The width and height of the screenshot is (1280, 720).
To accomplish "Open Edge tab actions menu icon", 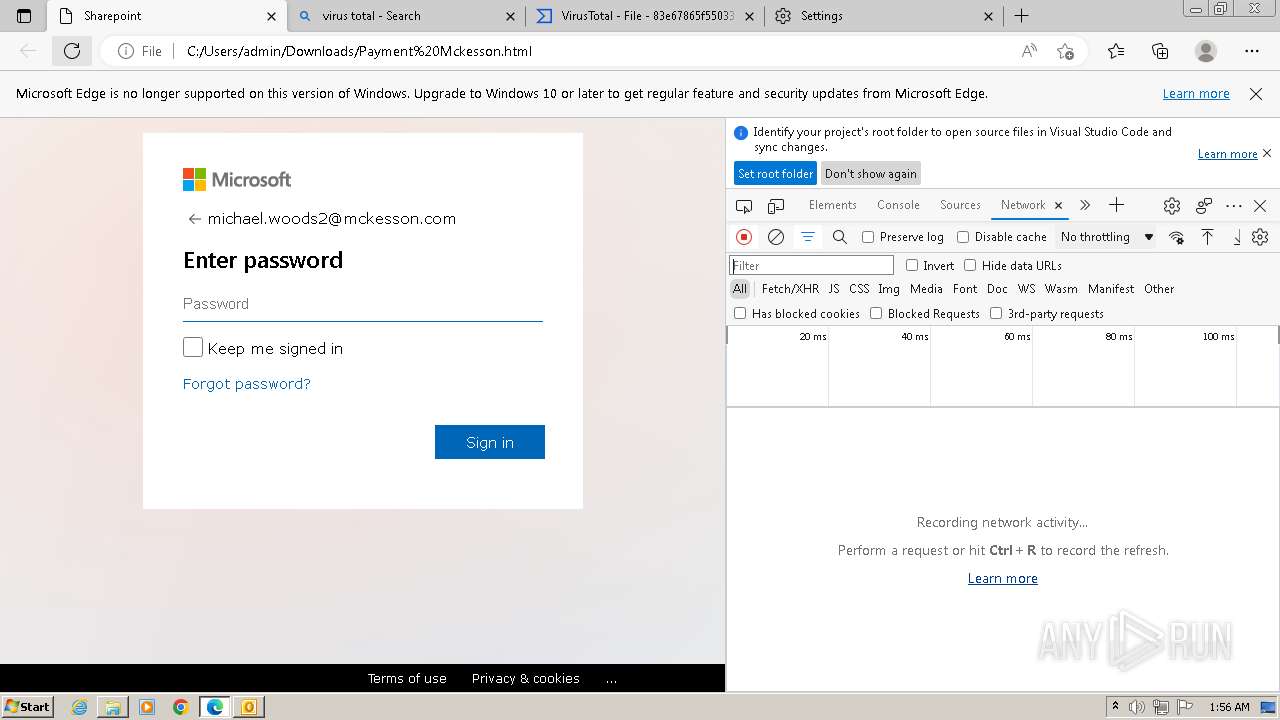I will tap(24, 16).
